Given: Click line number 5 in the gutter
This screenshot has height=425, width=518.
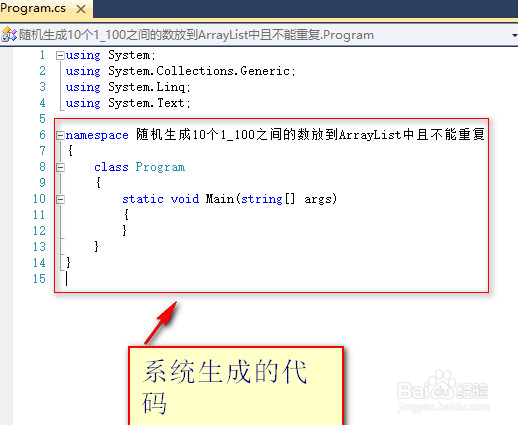Looking at the screenshot, I should 42,119.
